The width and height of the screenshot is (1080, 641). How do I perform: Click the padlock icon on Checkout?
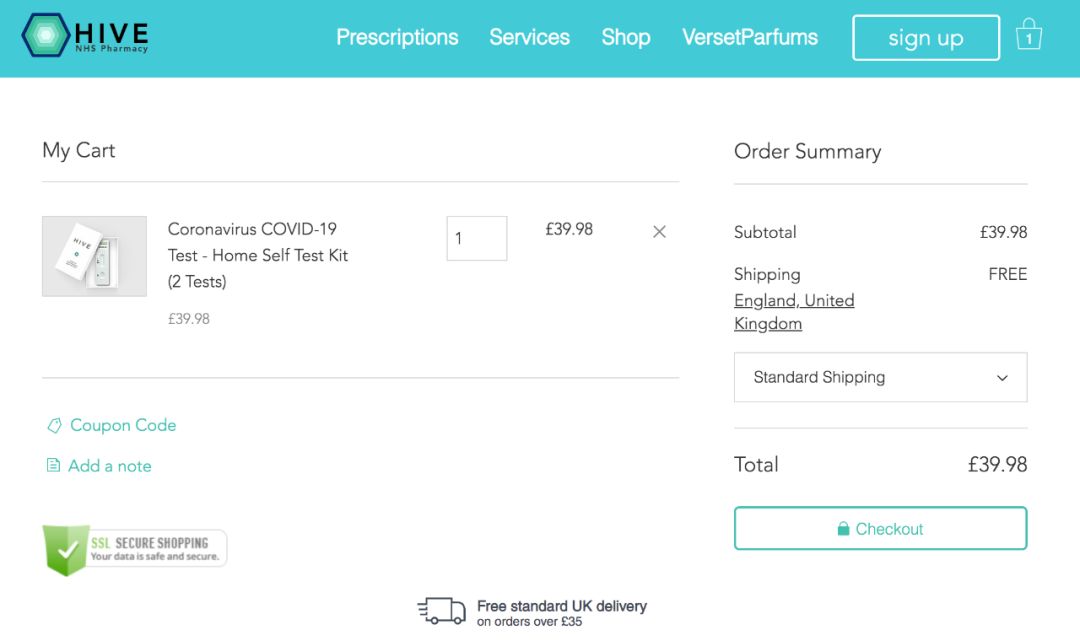pyautogui.click(x=843, y=529)
